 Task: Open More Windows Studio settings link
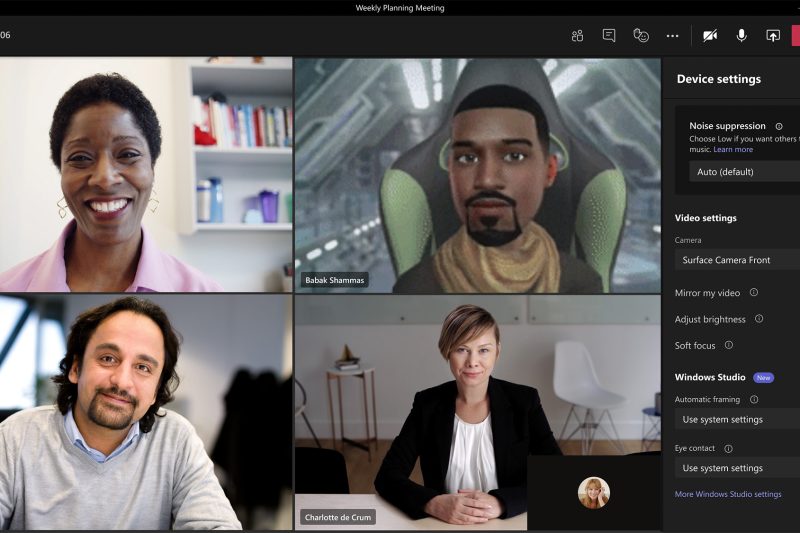point(728,494)
